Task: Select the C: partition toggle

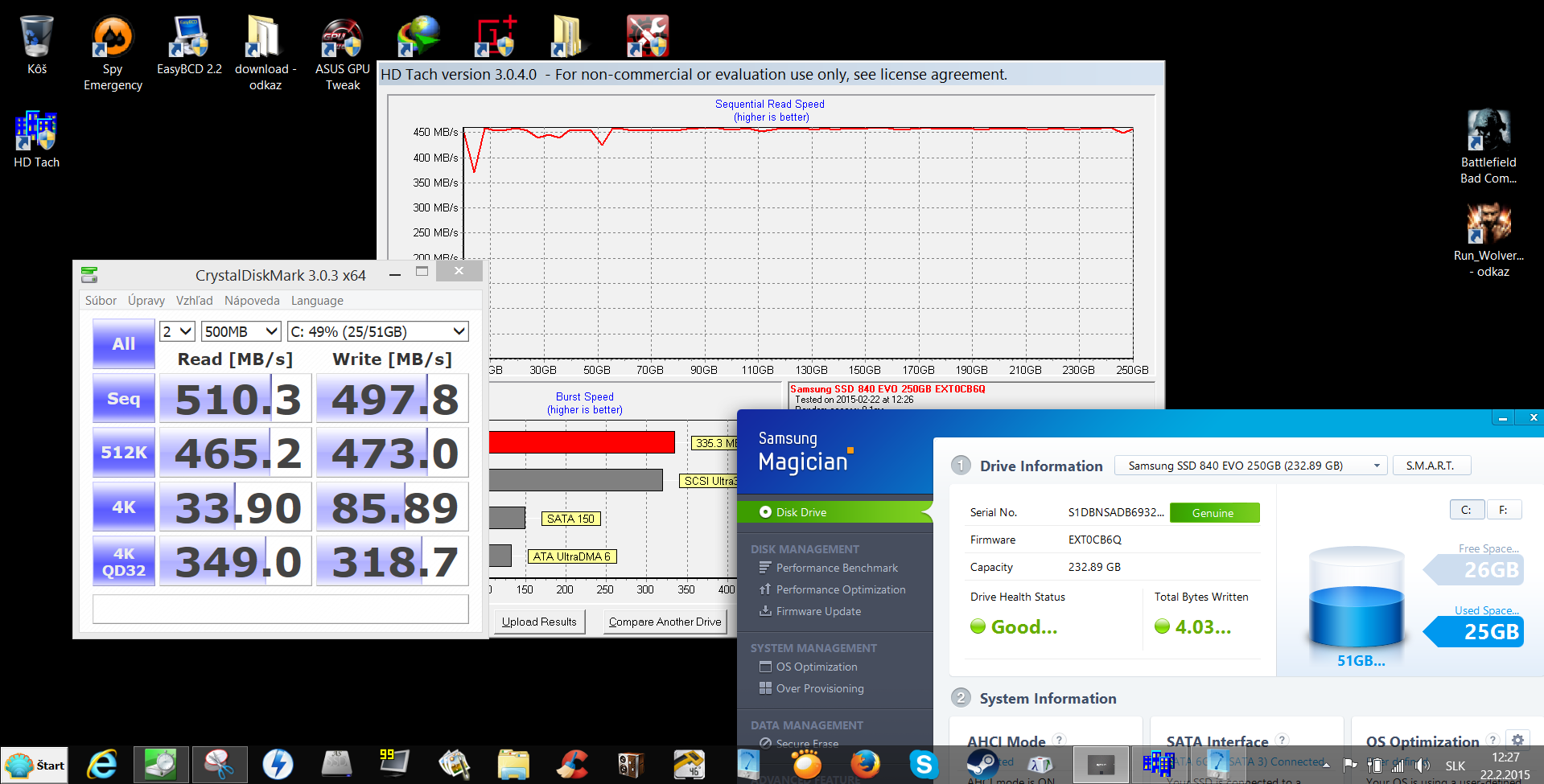Action: pyautogui.click(x=1466, y=510)
